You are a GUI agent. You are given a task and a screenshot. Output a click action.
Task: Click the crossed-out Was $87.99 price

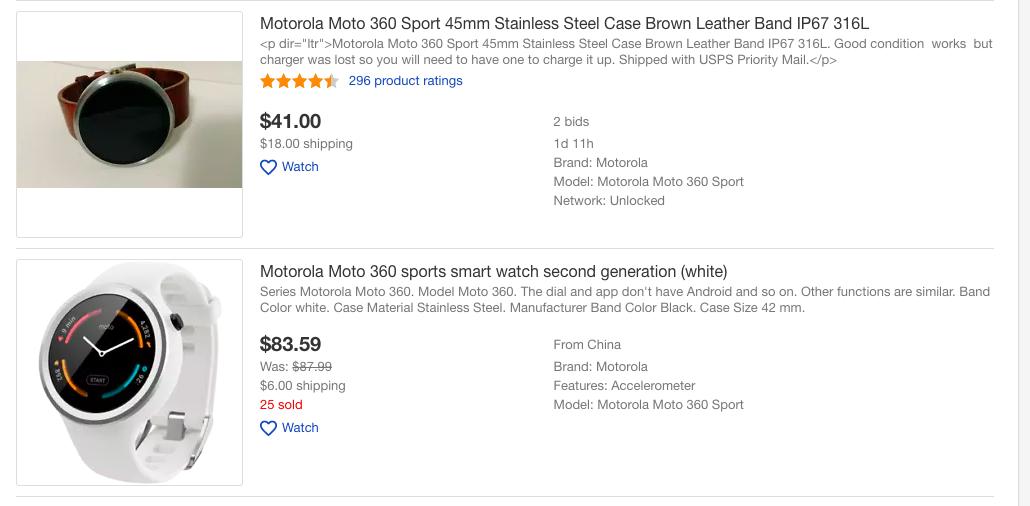pos(296,367)
